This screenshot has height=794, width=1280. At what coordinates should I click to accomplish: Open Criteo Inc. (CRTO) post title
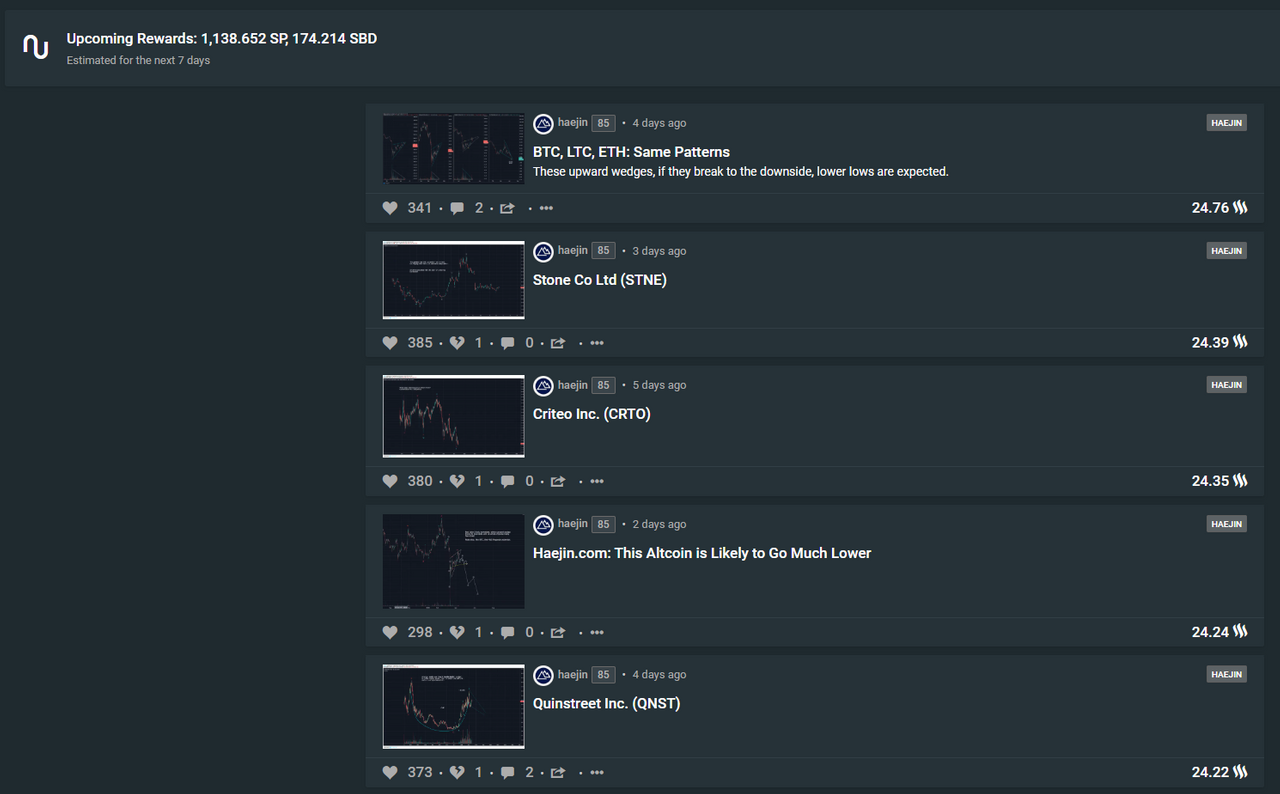[x=592, y=414]
